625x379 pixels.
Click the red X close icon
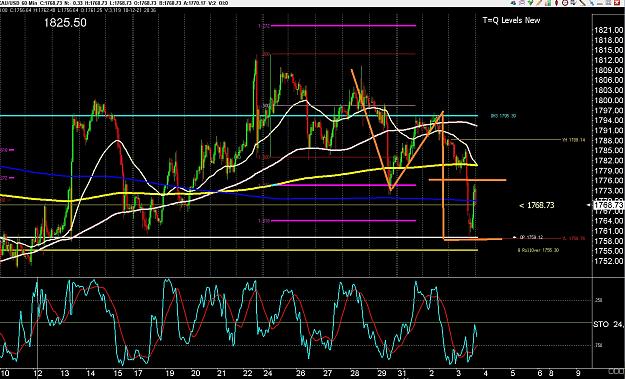click(617, 3)
